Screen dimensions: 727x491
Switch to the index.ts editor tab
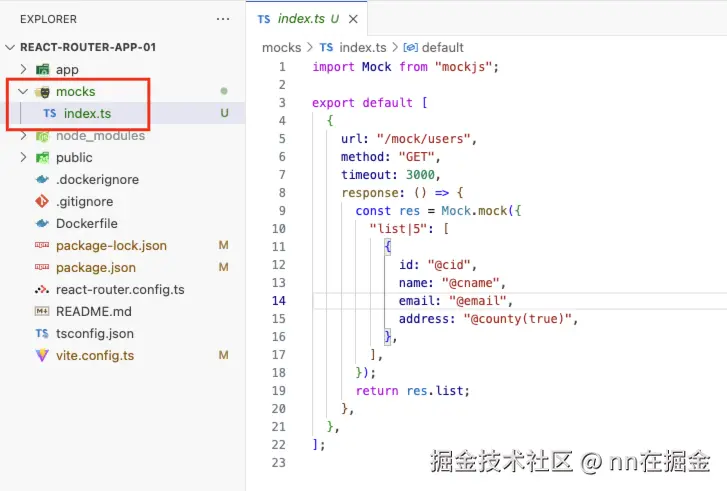(x=306, y=19)
